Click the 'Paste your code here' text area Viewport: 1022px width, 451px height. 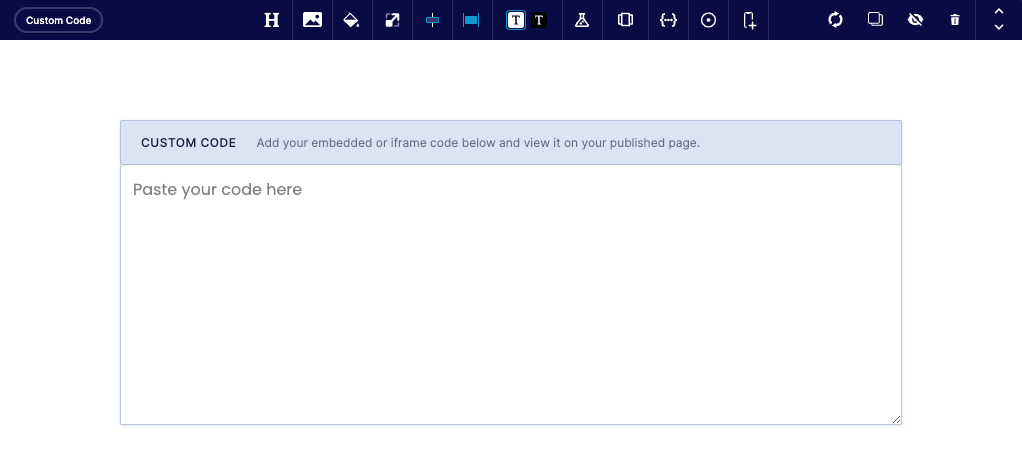point(510,295)
